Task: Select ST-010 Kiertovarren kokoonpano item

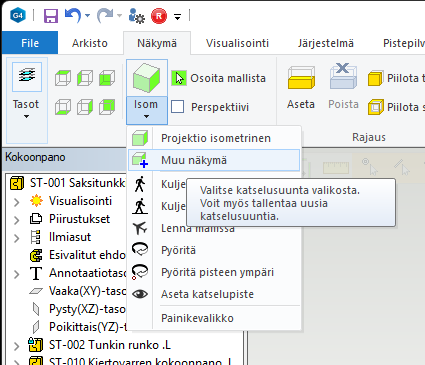Action: pyautogui.click(x=140, y=361)
